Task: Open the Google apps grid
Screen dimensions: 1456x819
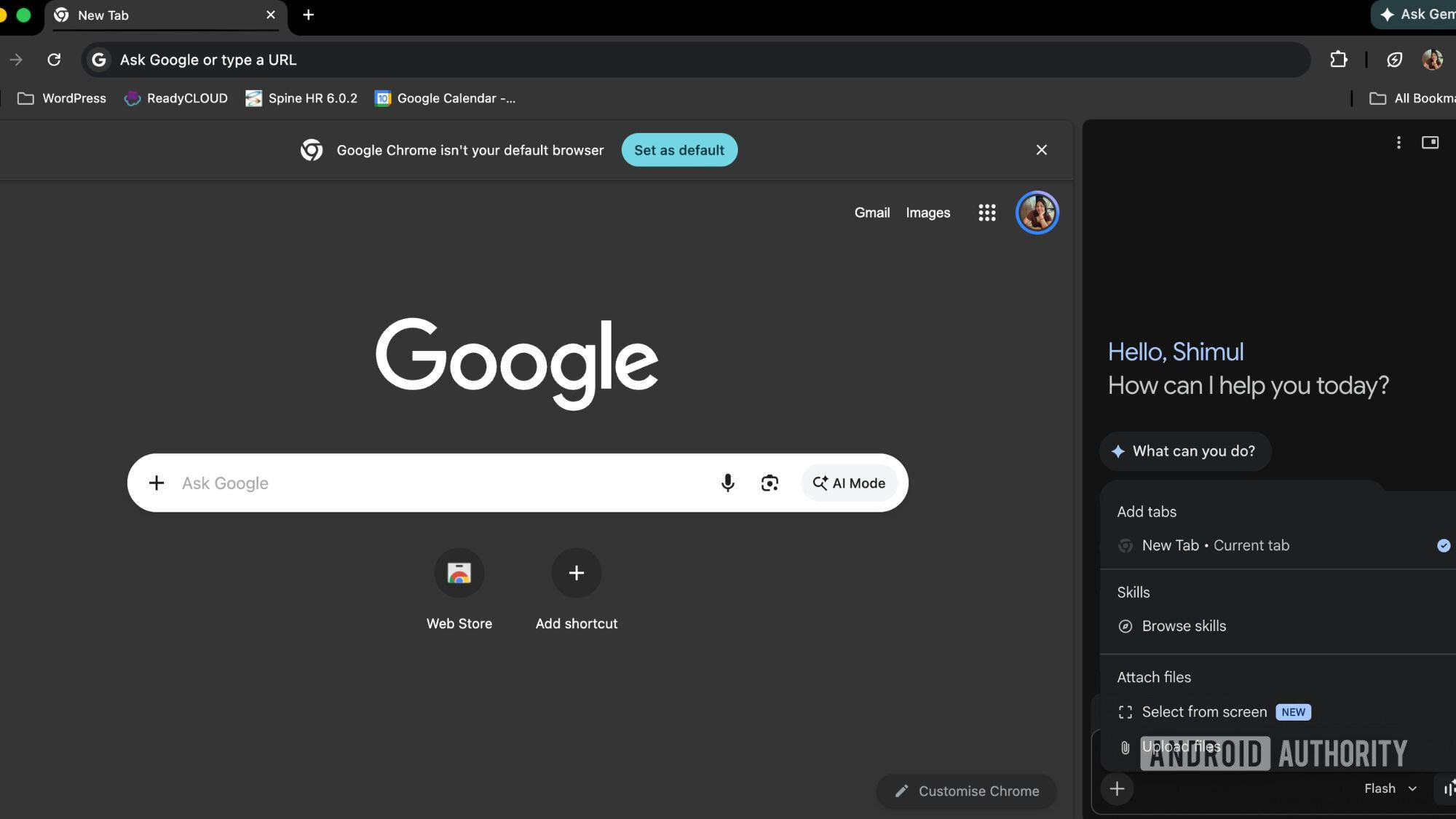Action: (x=986, y=213)
